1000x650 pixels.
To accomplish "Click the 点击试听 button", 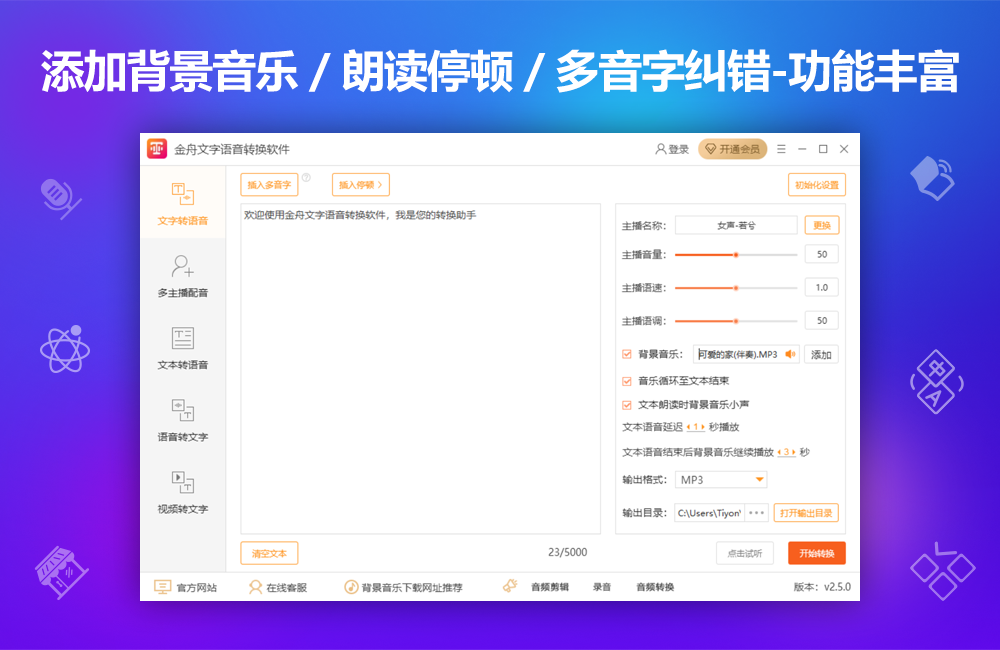I will click(745, 553).
